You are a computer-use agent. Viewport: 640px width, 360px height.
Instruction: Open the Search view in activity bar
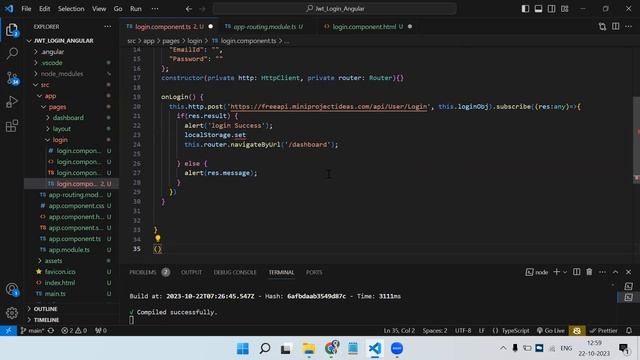12,53
